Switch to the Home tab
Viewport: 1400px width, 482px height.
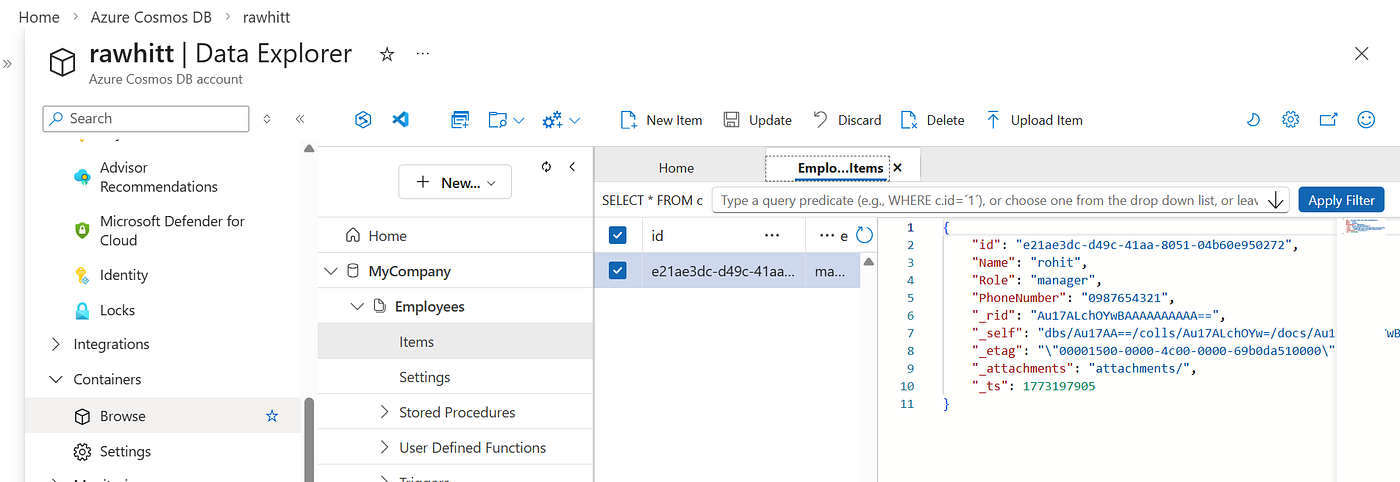(x=676, y=168)
